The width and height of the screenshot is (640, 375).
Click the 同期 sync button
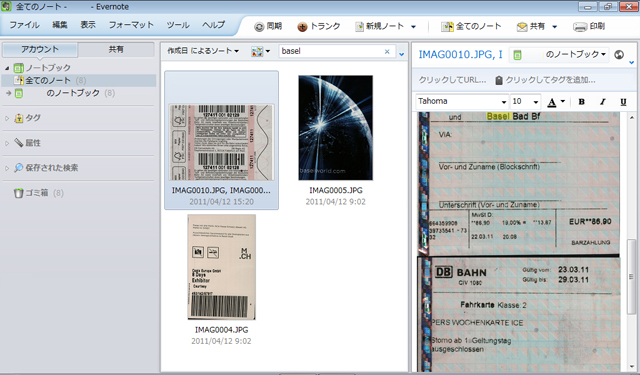coord(268,27)
